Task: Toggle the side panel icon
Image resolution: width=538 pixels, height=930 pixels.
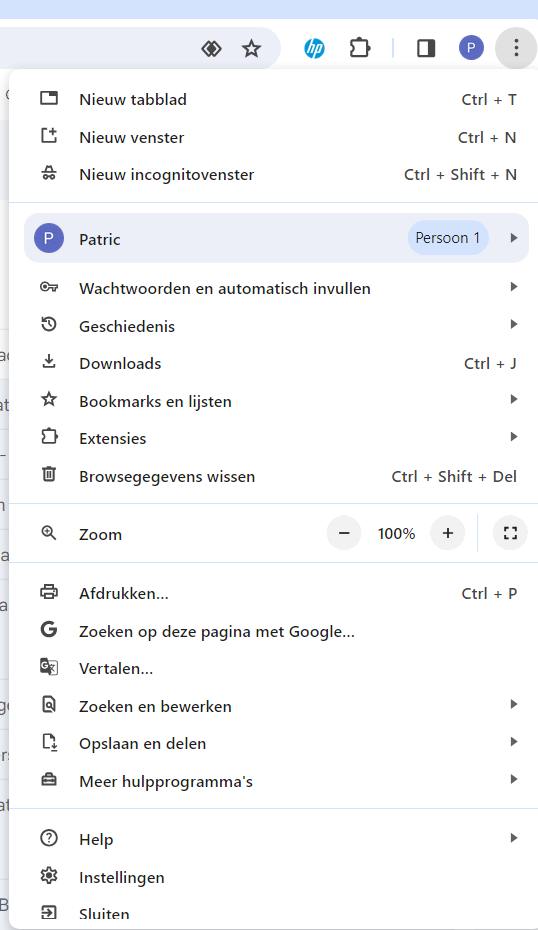Action: coord(426,48)
